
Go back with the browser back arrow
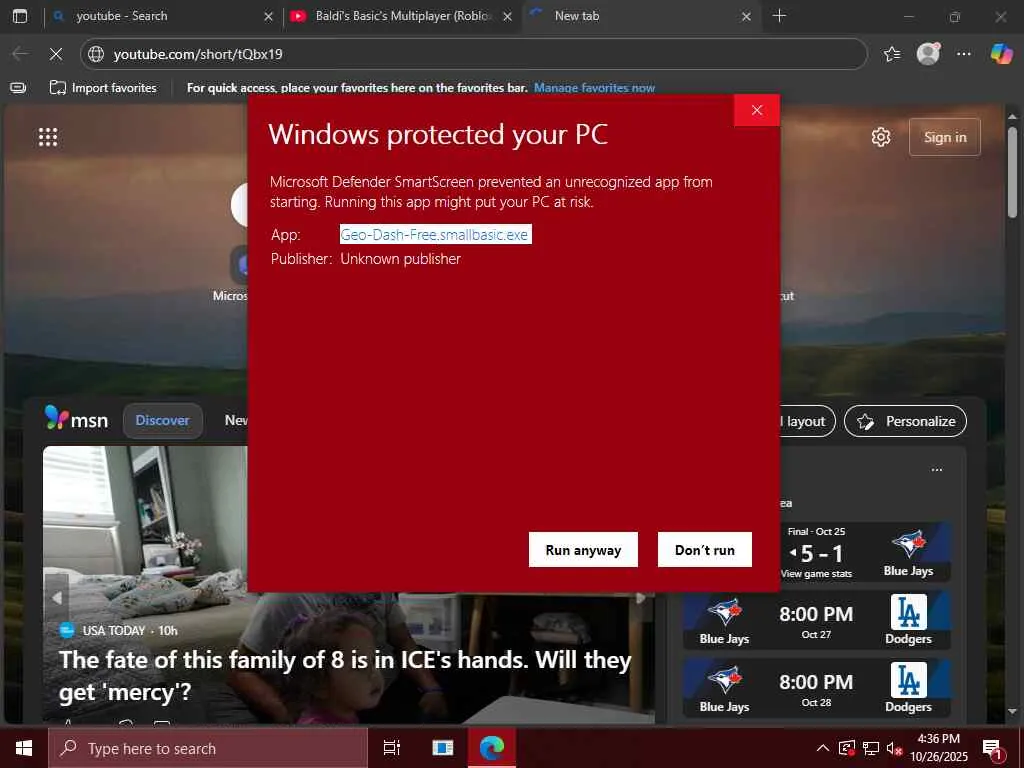[20, 54]
